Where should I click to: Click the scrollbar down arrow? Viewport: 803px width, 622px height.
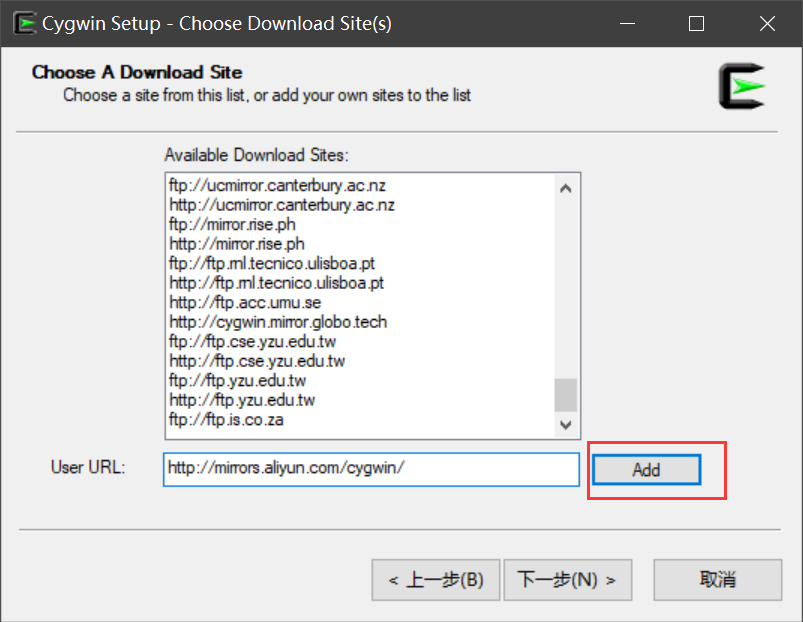(x=566, y=424)
